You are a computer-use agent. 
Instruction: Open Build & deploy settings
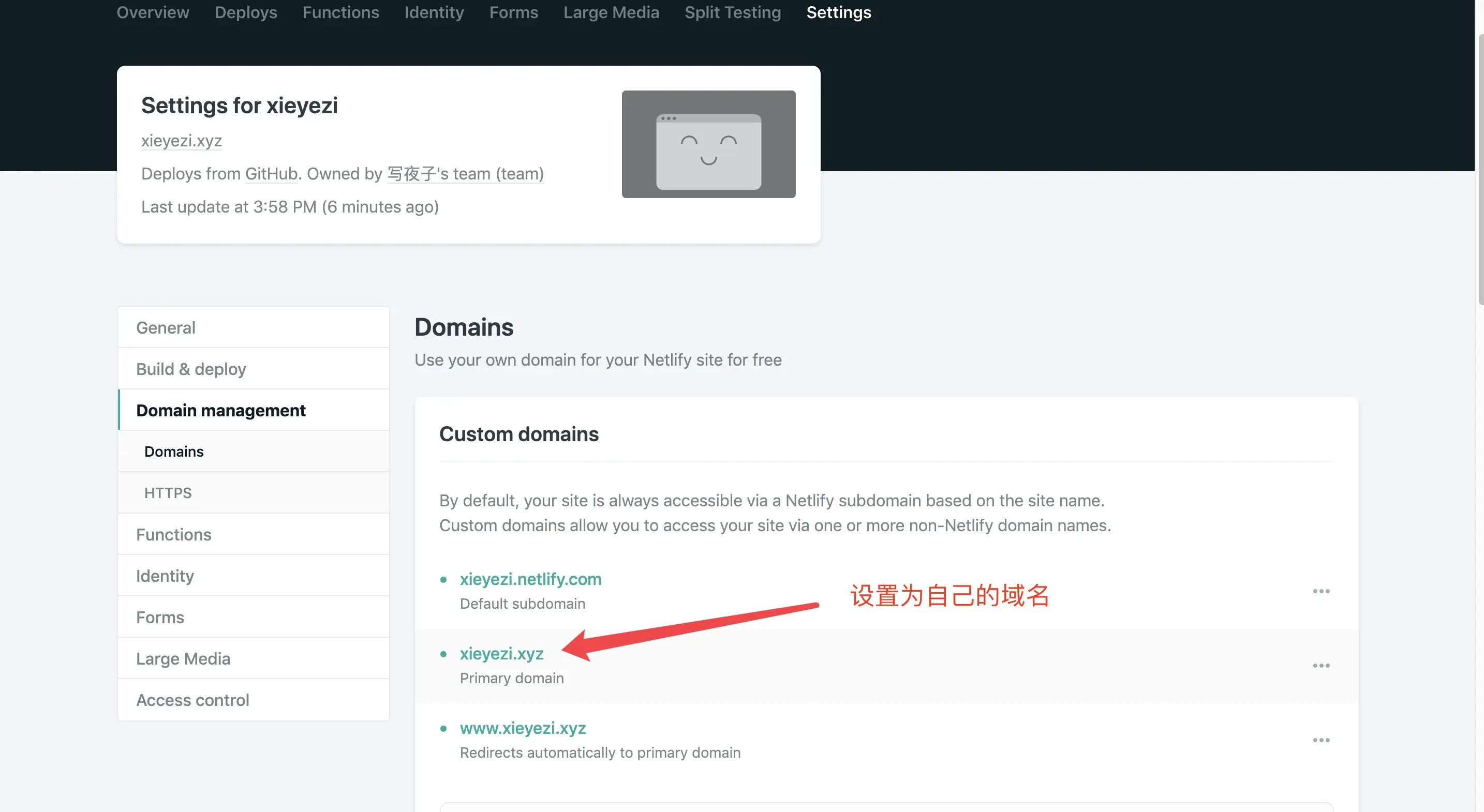(191, 369)
